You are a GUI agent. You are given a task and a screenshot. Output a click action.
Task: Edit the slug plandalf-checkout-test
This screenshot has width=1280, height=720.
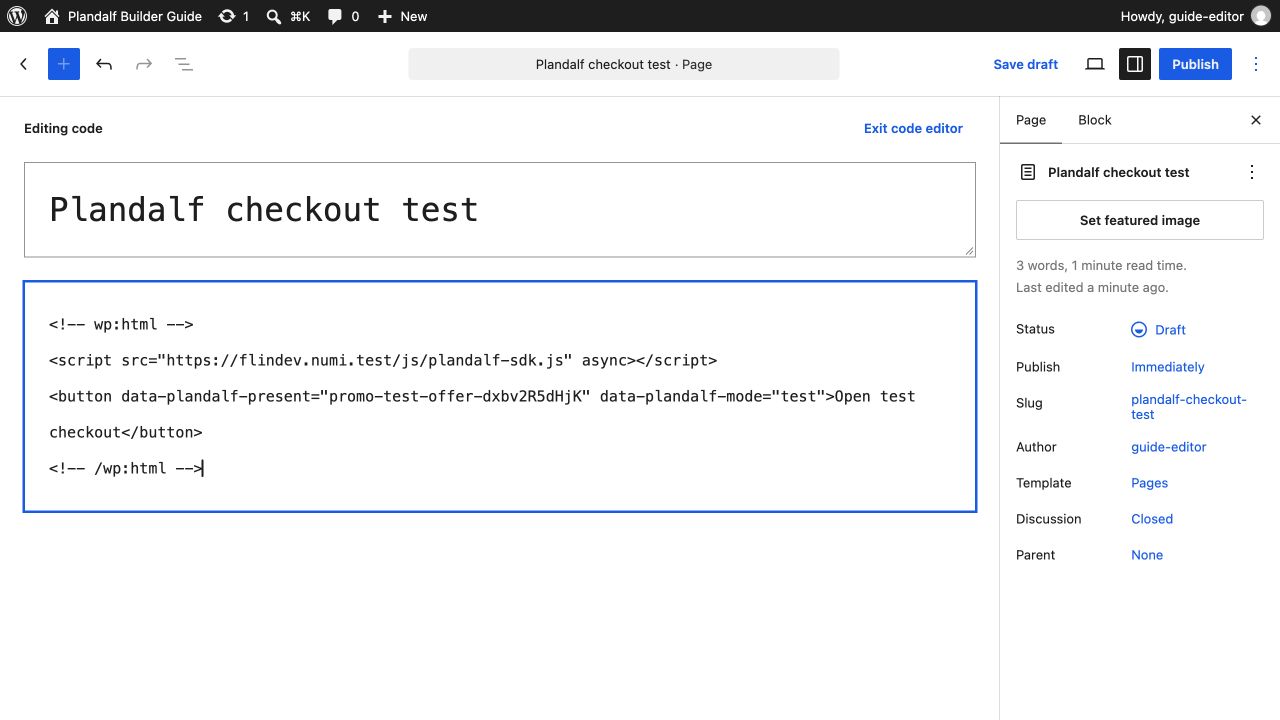1189,407
